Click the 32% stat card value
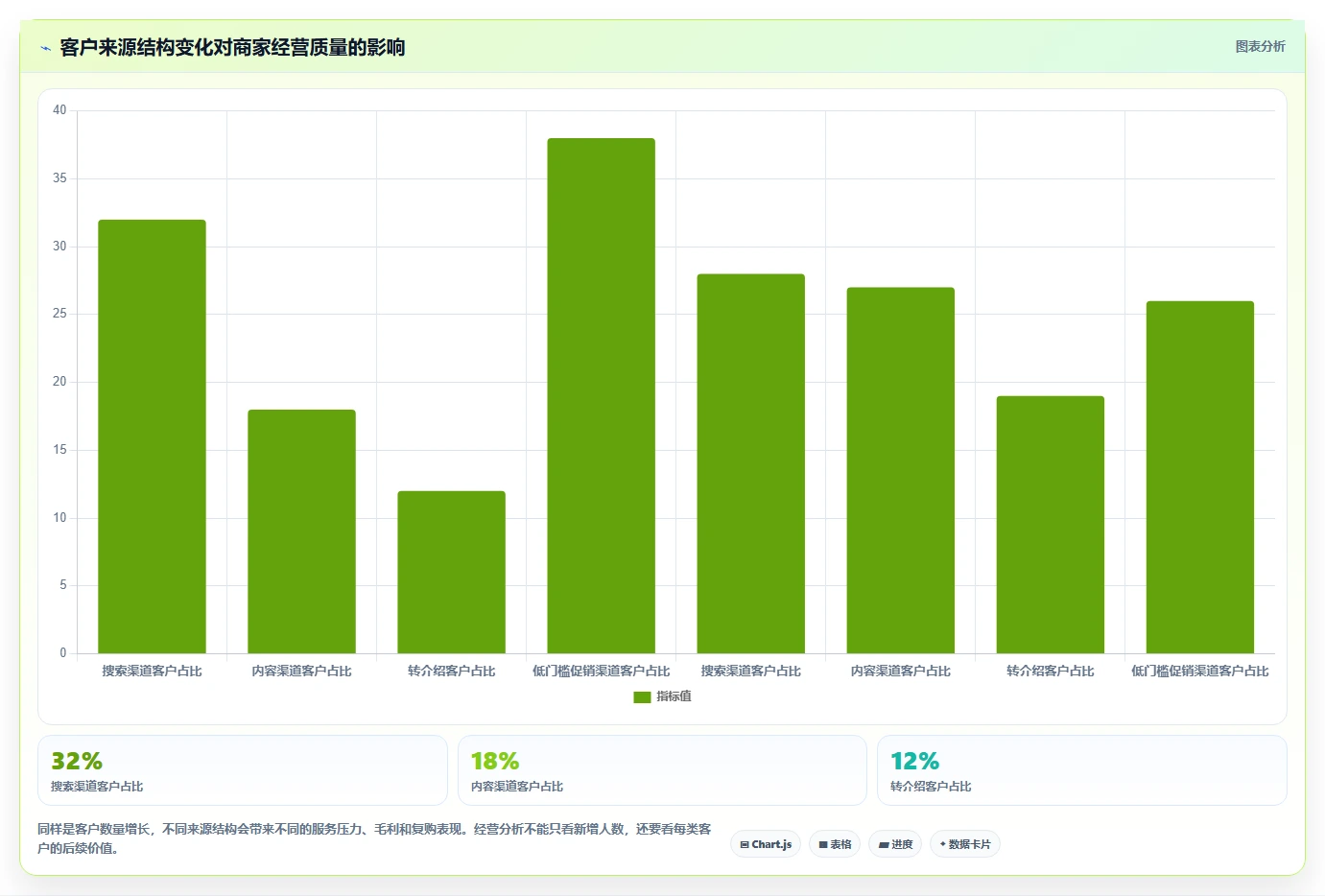This screenshot has height=896, width=1325. 77,761
